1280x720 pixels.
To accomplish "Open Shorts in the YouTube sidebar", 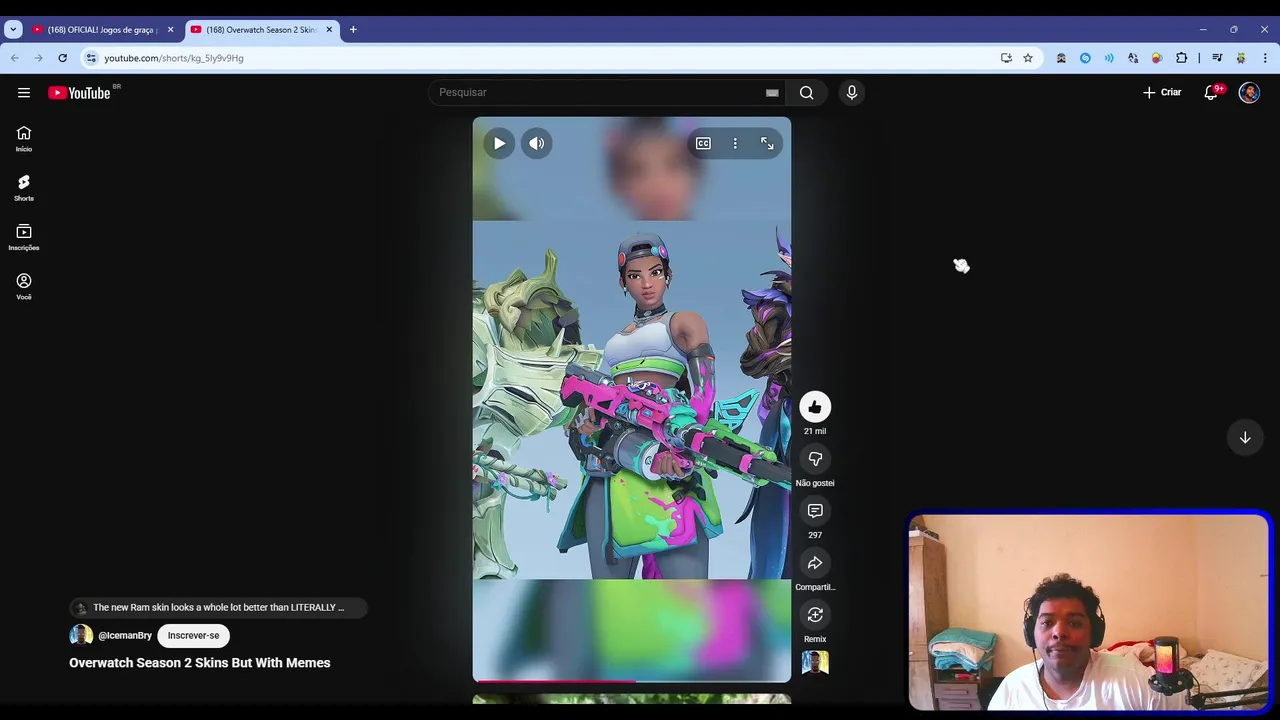I will pos(24,188).
